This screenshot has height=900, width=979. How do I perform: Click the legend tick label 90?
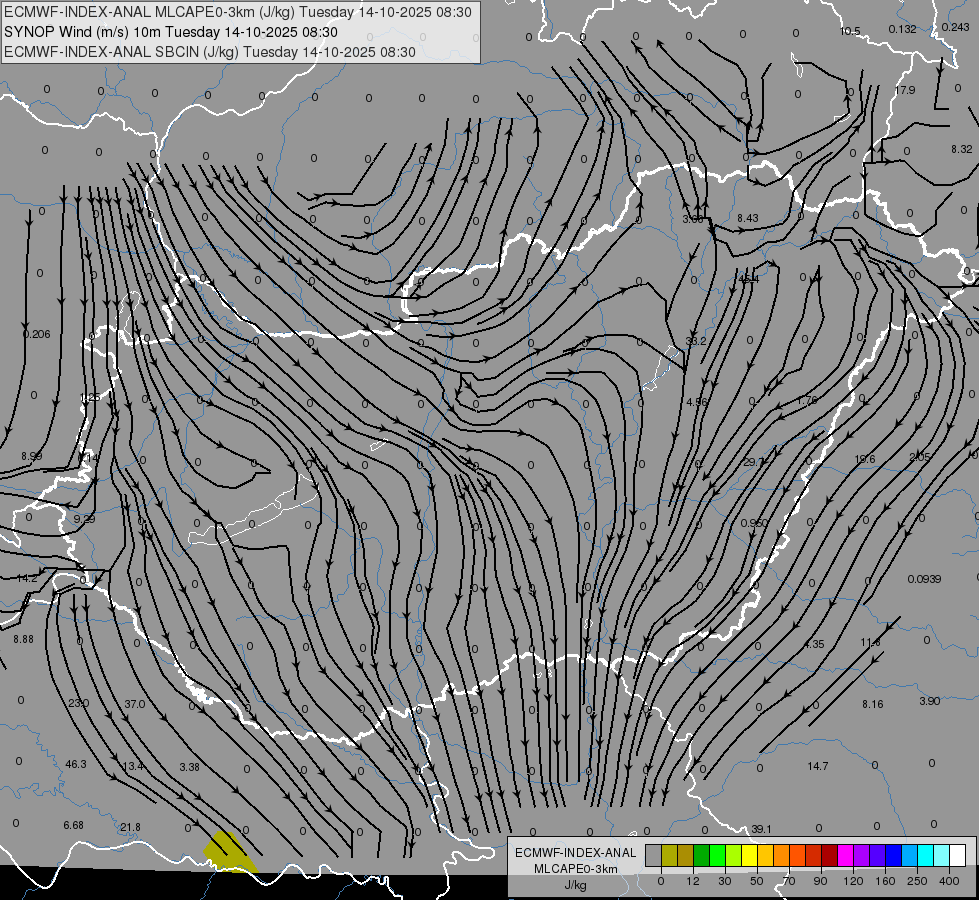820,881
